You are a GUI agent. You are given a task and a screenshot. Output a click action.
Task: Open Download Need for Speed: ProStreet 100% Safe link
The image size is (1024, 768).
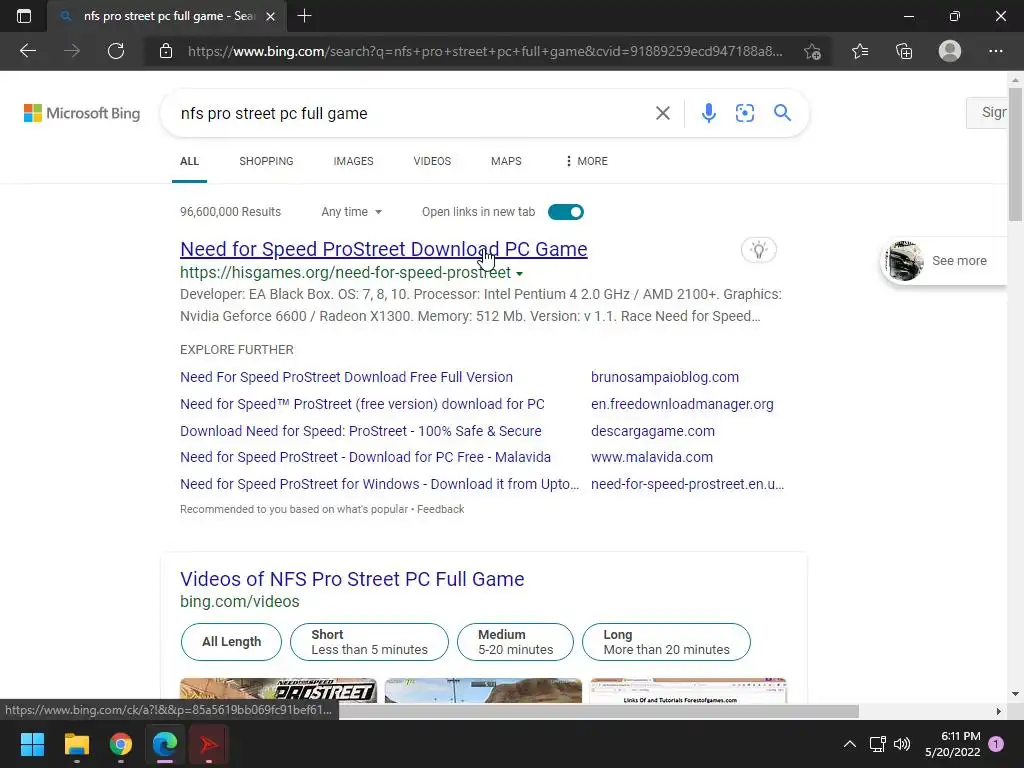pyautogui.click(x=360, y=431)
